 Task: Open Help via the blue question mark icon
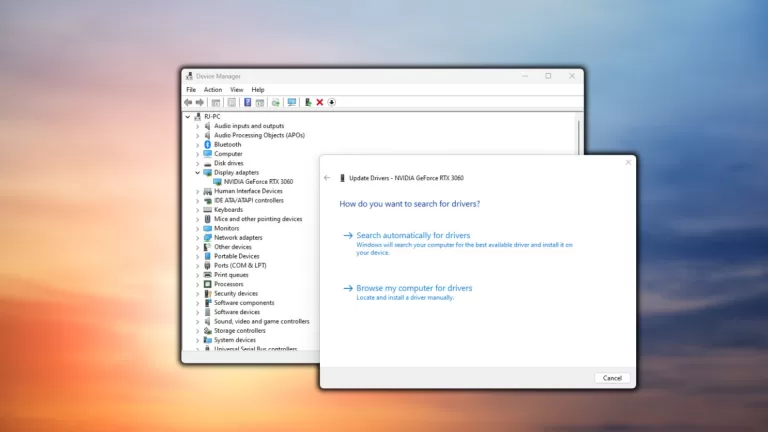(247, 102)
